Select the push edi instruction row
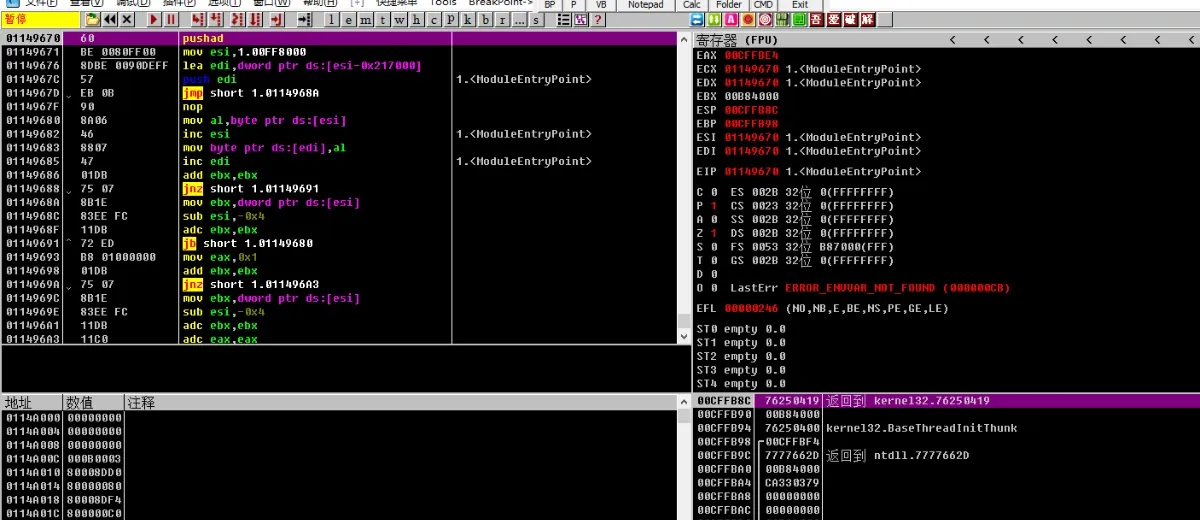 click(339, 79)
